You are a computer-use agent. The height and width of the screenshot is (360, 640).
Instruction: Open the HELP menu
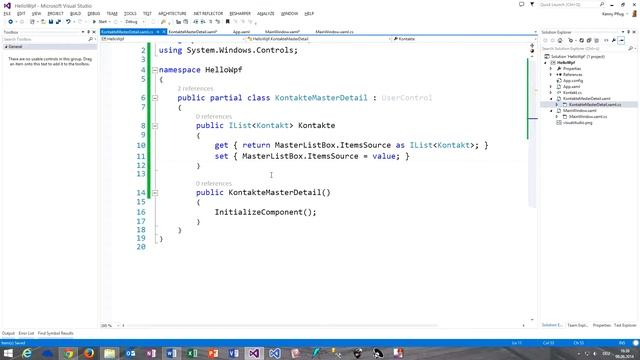pyautogui.click(x=309, y=13)
